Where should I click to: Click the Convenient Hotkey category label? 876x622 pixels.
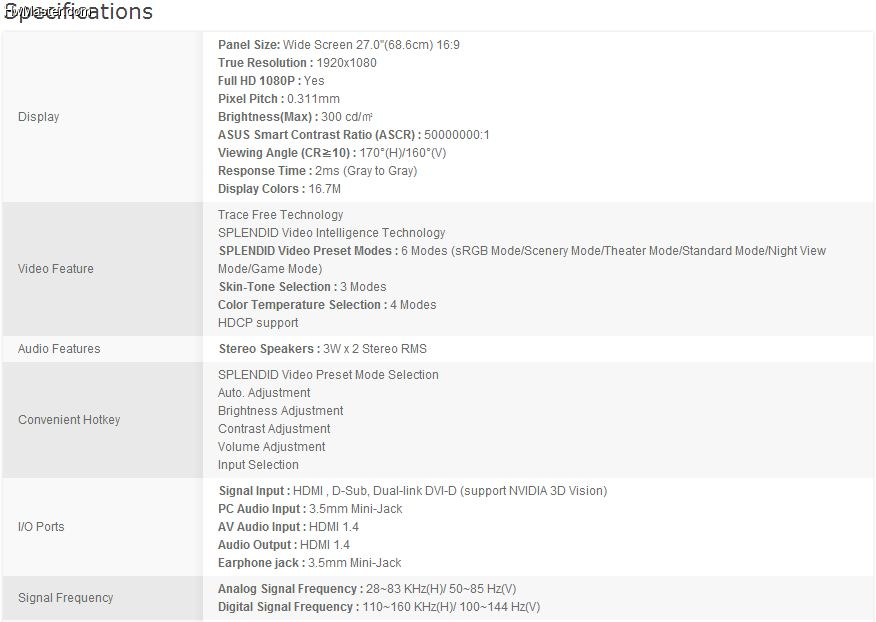(69, 420)
